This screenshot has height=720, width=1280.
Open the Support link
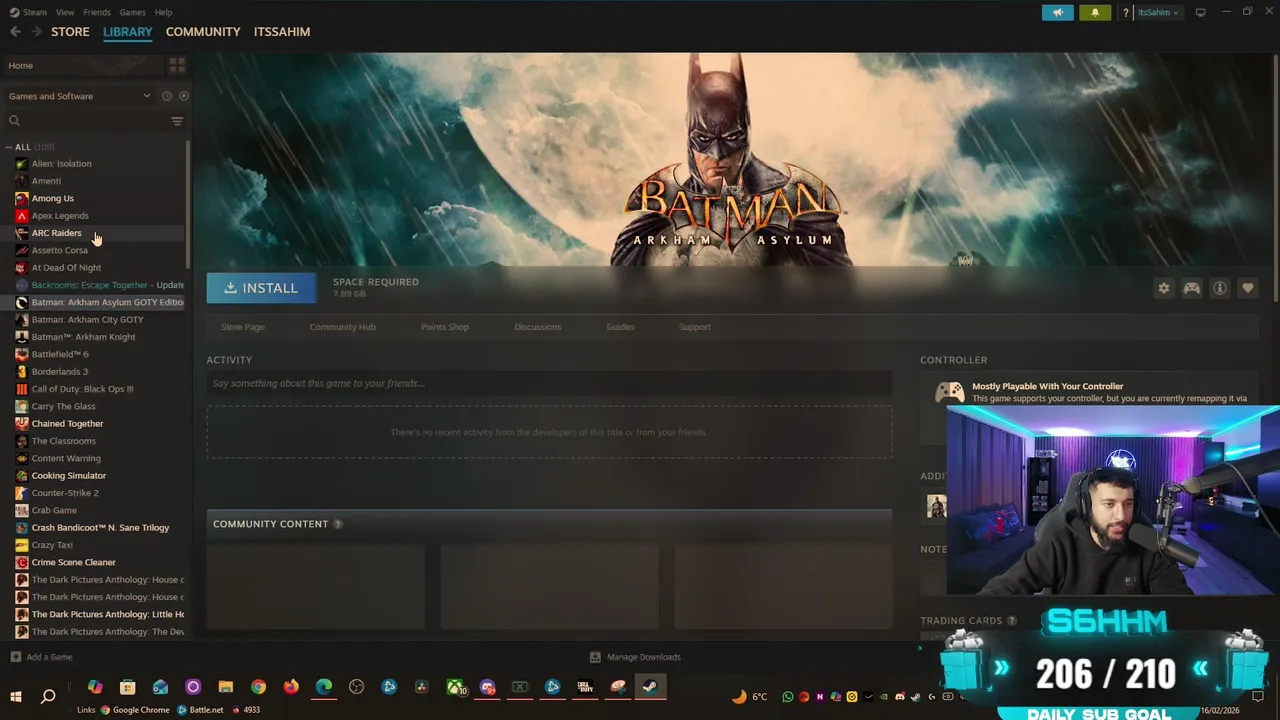695,327
